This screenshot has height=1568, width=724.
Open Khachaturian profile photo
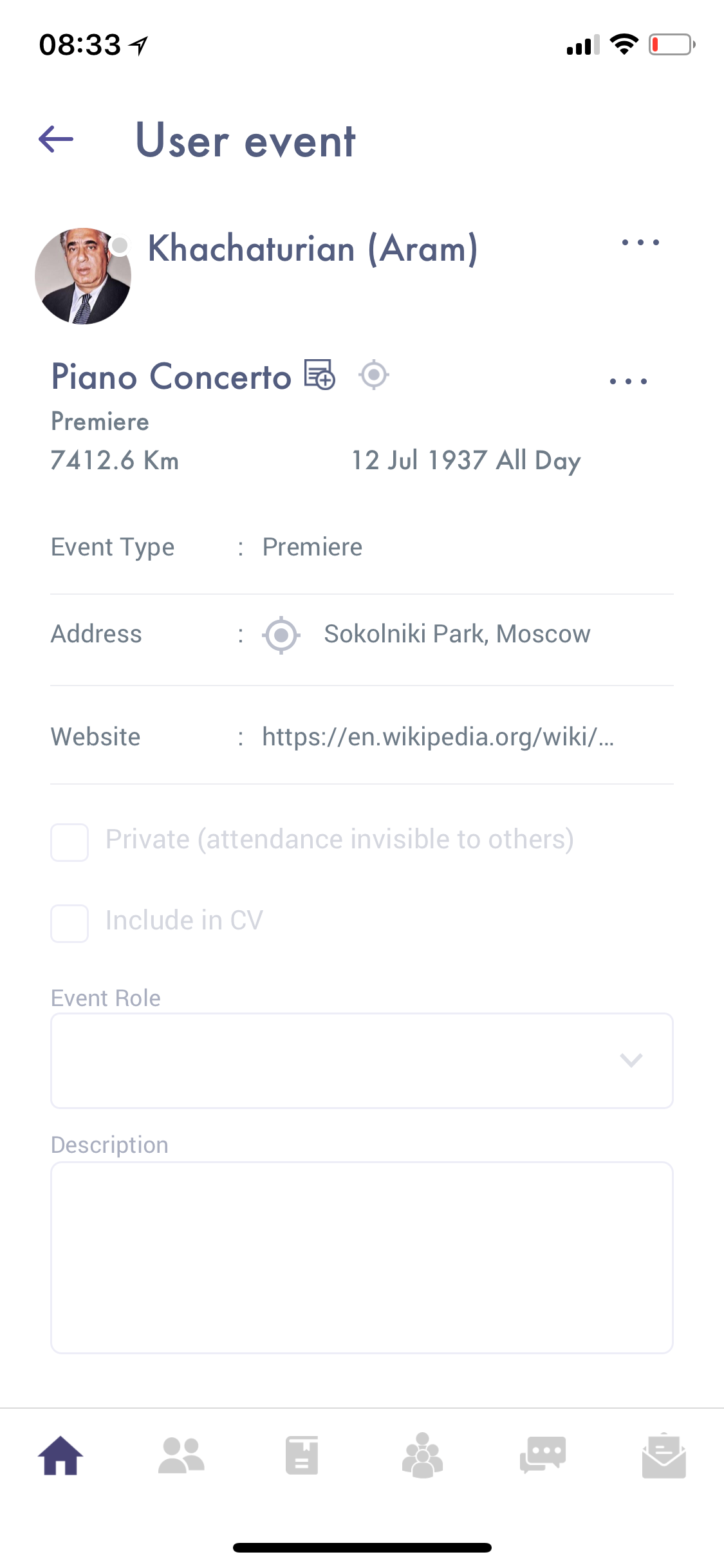83,276
